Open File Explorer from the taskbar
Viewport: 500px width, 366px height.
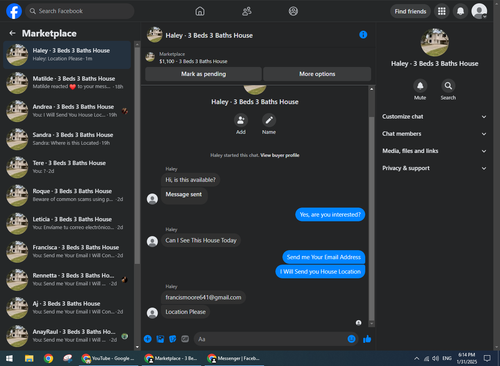(29, 358)
